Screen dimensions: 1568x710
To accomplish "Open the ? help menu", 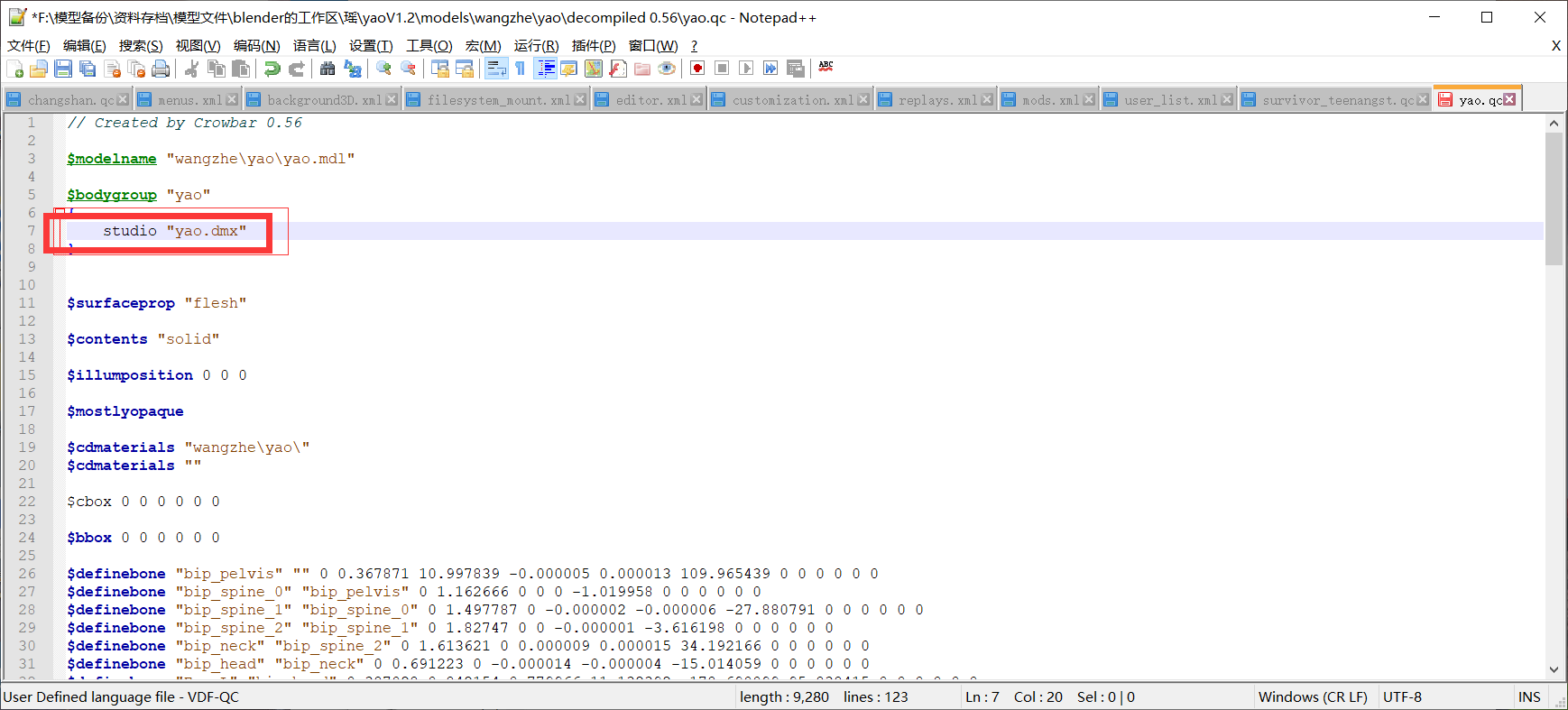I will tap(694, 45).
